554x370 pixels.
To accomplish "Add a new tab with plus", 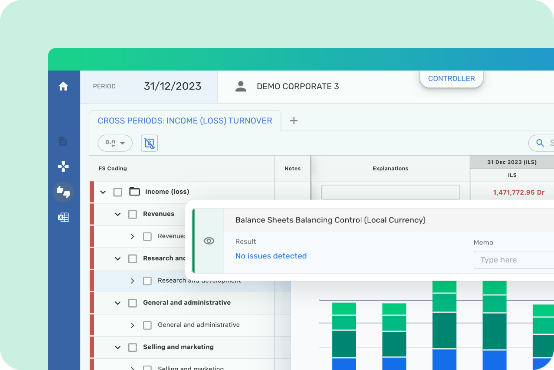I will tap(294, 121).
